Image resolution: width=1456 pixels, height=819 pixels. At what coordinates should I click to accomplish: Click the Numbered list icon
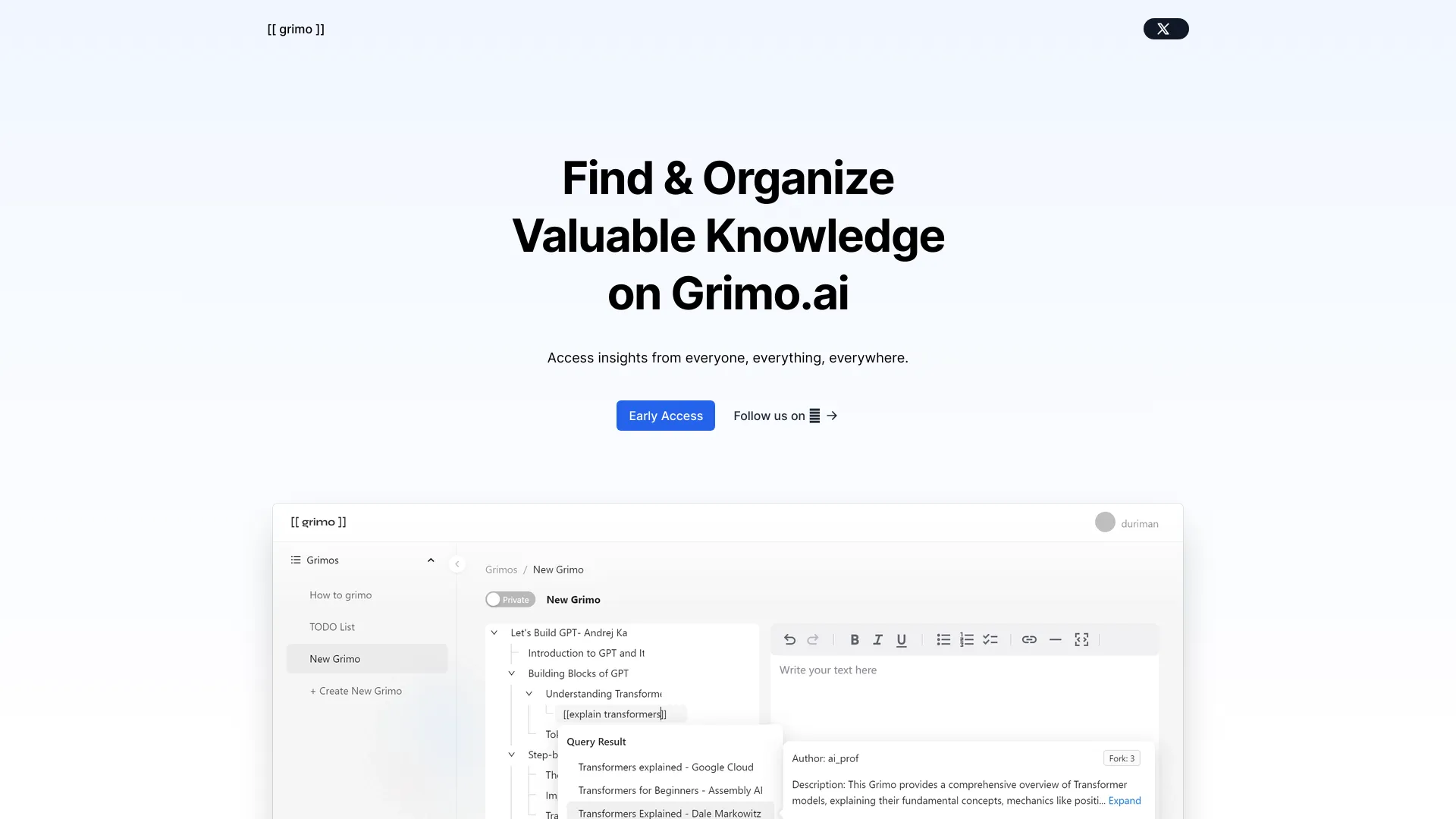[966, 639]
